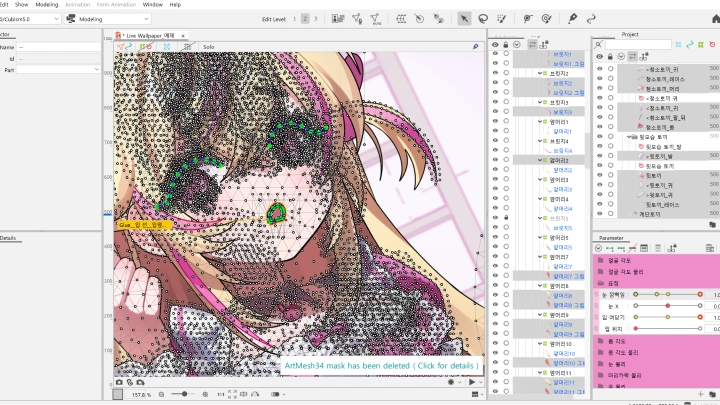This screenshot has width=720, height=405.
Task: Toggle the show-all eye in Project panel header
Action: (599, 56)
